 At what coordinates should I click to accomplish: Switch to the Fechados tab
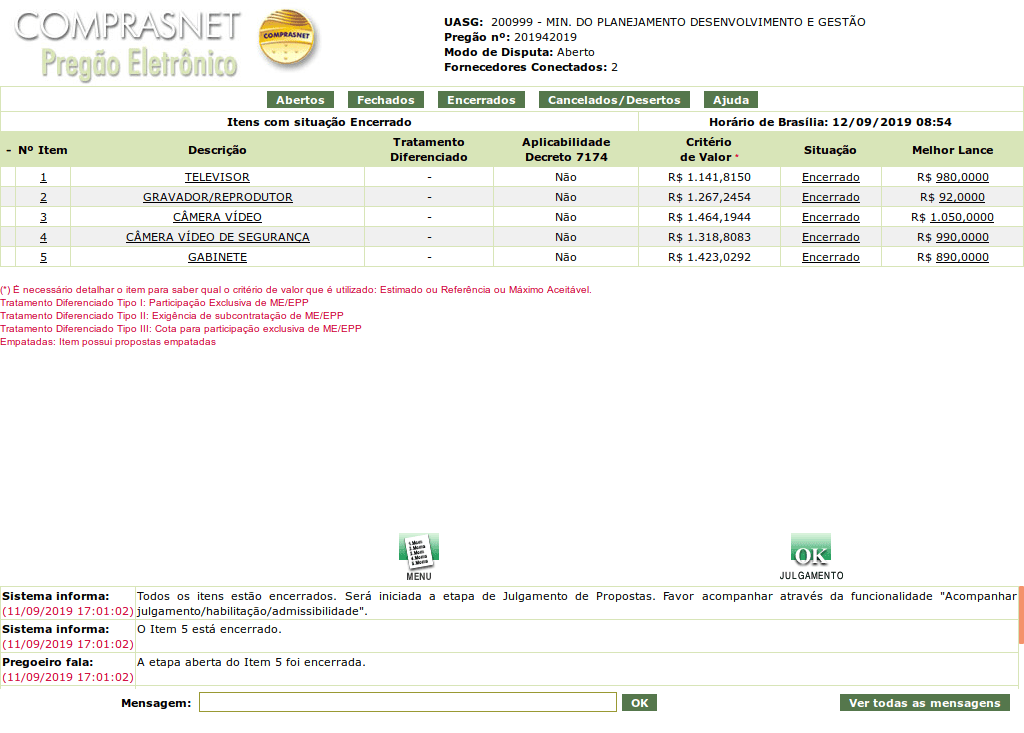pos(386,100)
